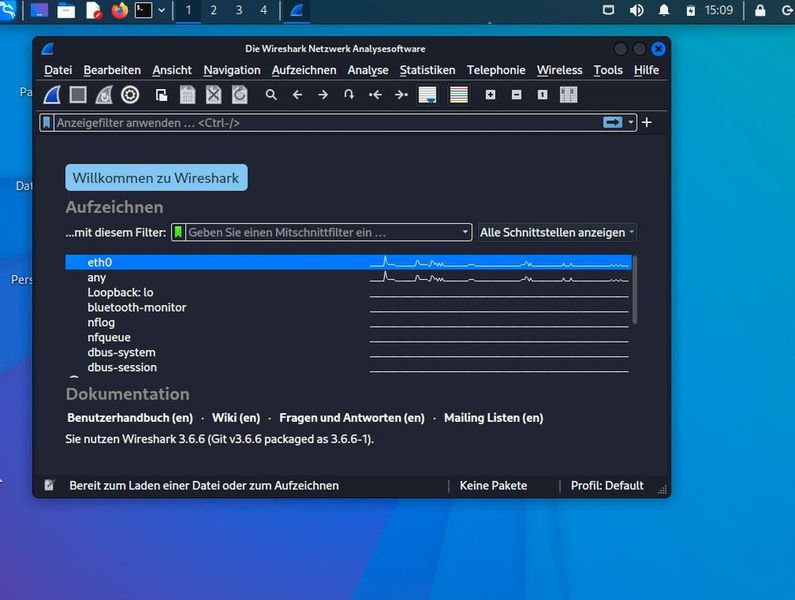Open Benutzerhandbuch (en) link
This screenshot has width=795, height=600.
130,418
